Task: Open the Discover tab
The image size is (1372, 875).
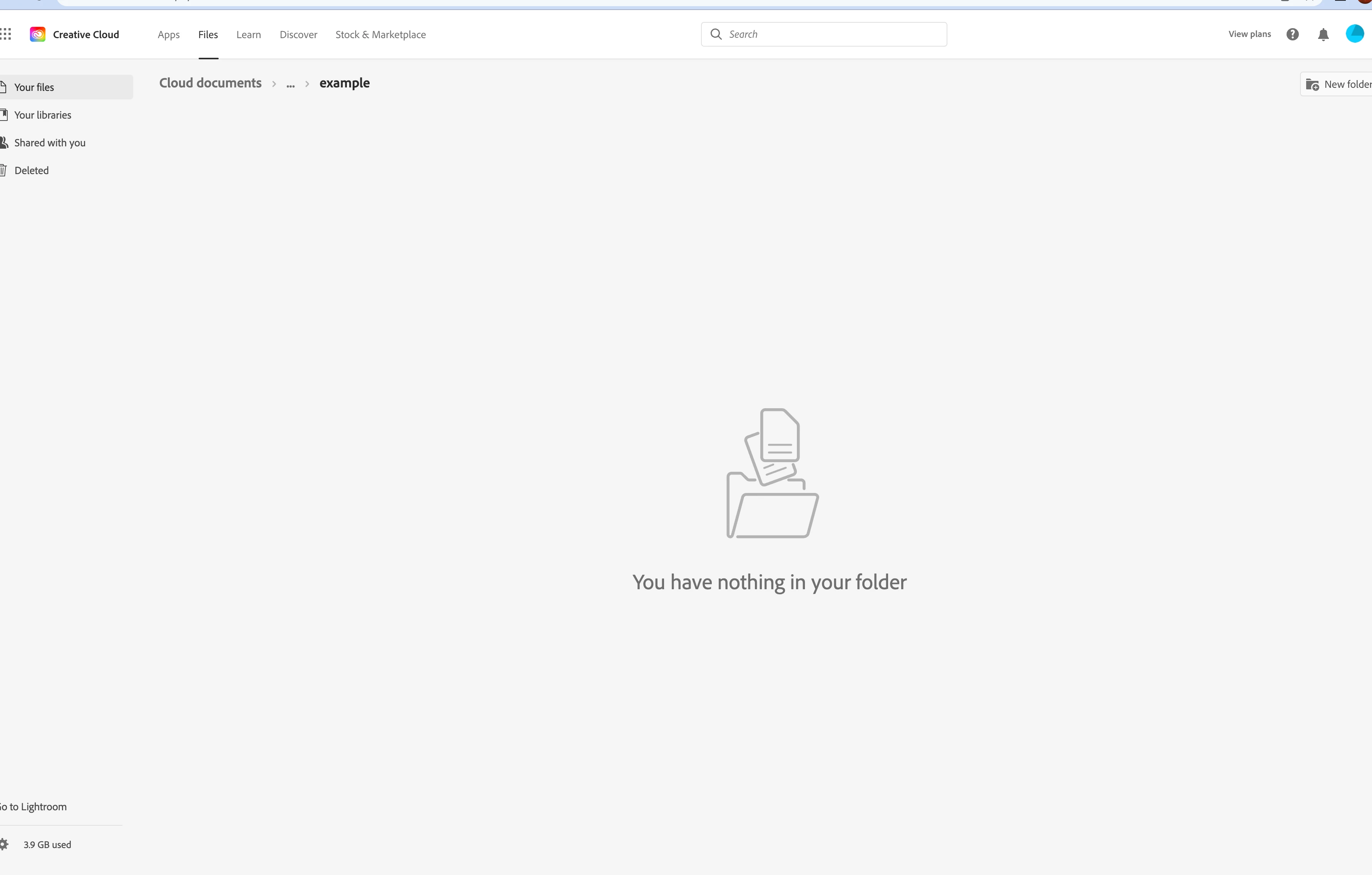Action: [x=298, y=35]
